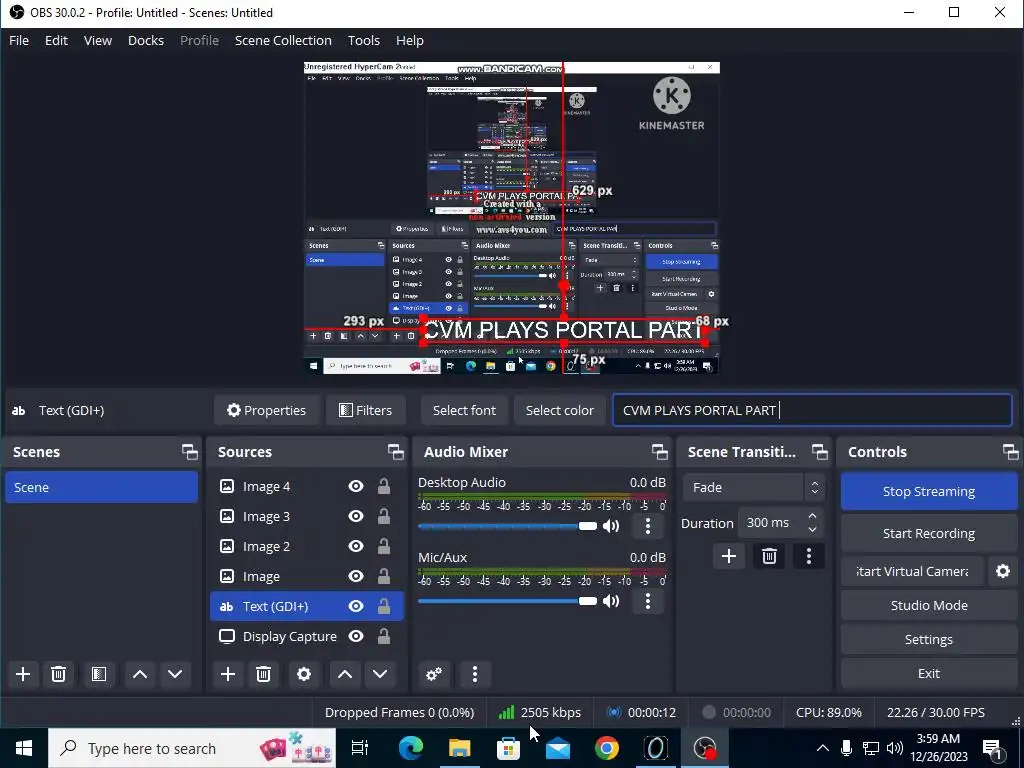Toggle visibility of the Image source
Viewport: 1024px width, 768px height.
pos(356,577)
